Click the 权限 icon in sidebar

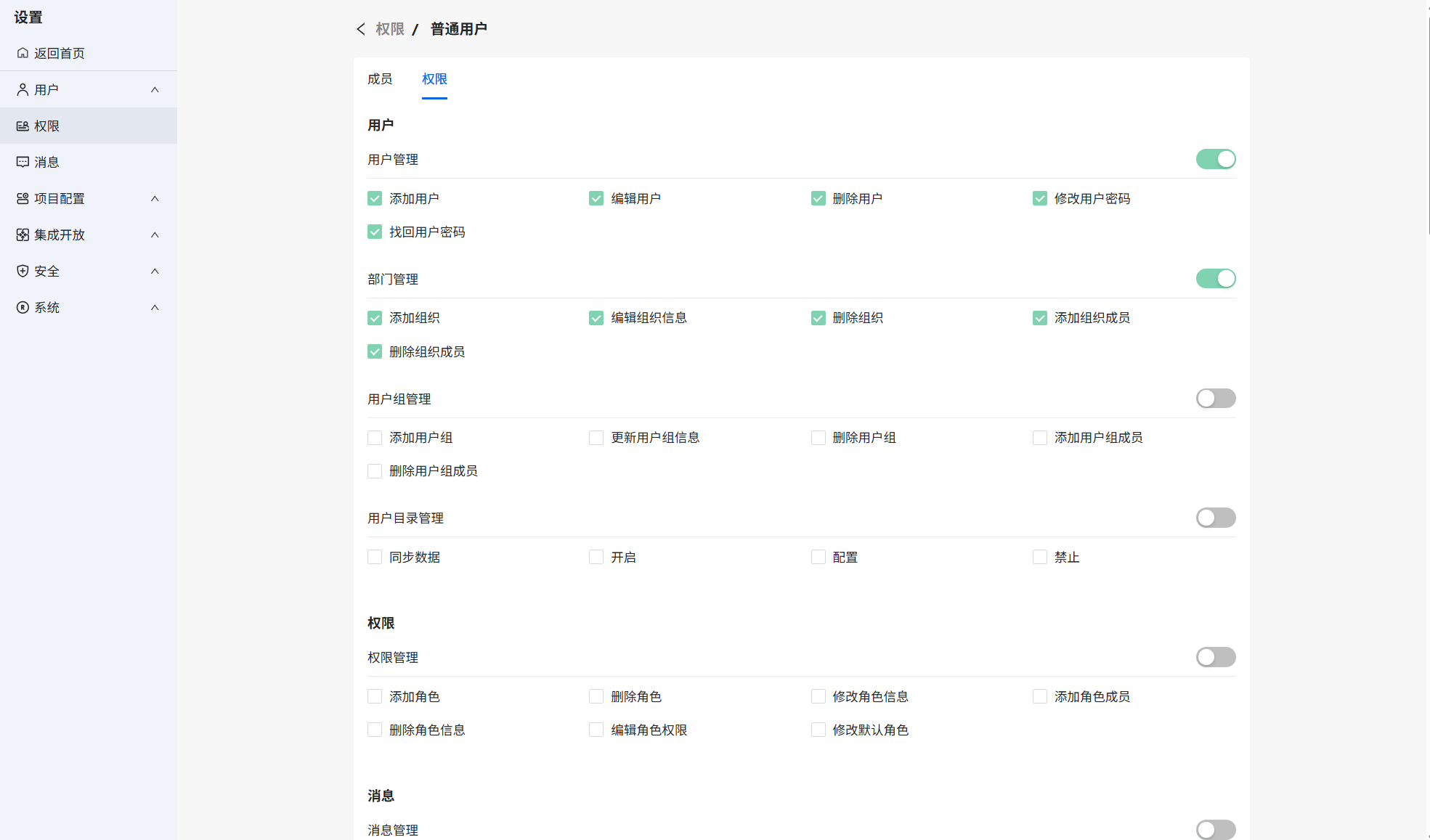coord(23,126)
